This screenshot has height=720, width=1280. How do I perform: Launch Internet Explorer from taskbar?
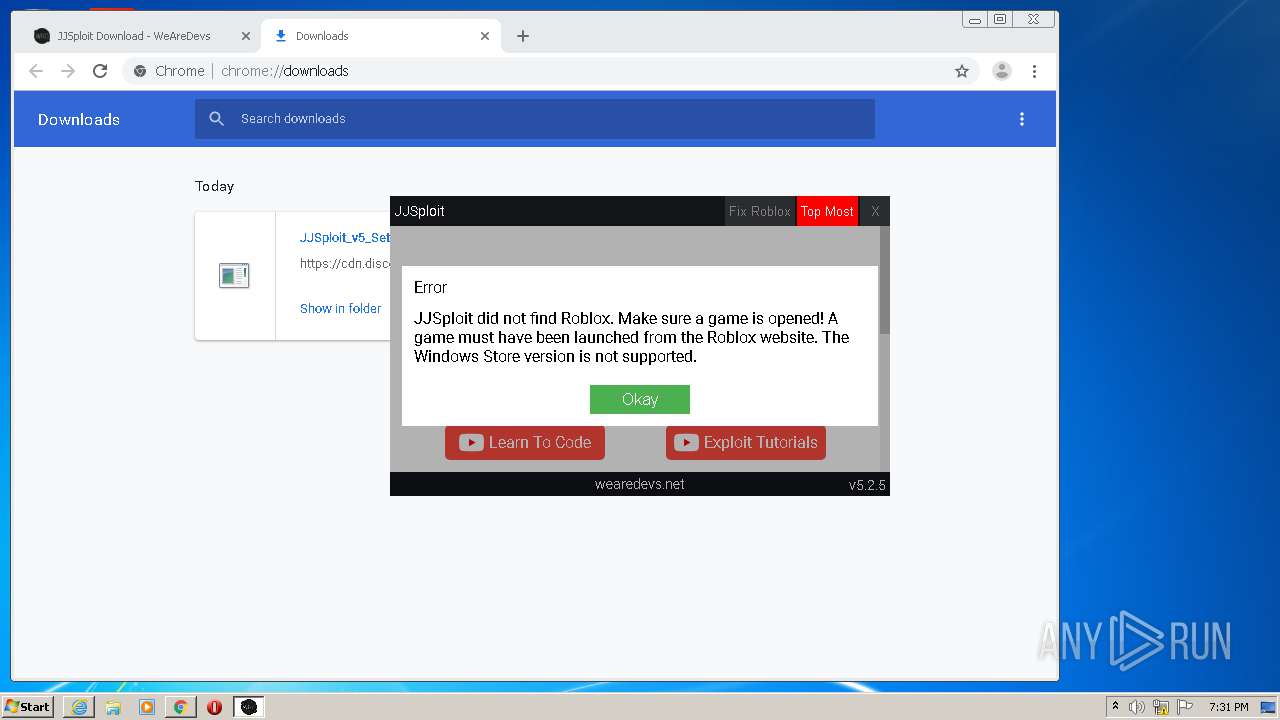[79, 707]
